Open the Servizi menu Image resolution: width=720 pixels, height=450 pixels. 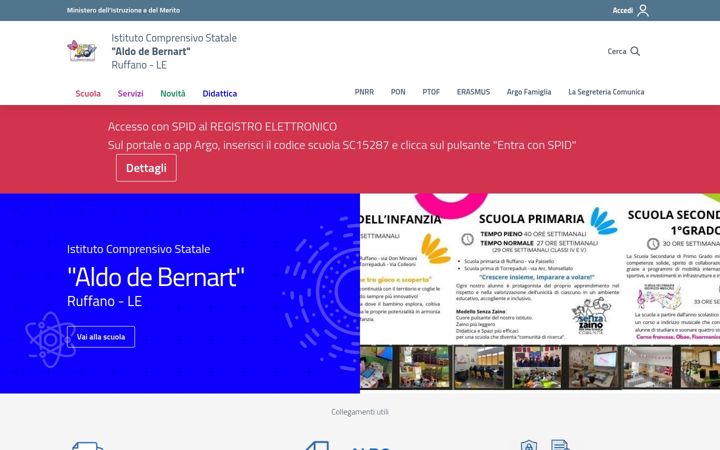(x=130, y=93)
